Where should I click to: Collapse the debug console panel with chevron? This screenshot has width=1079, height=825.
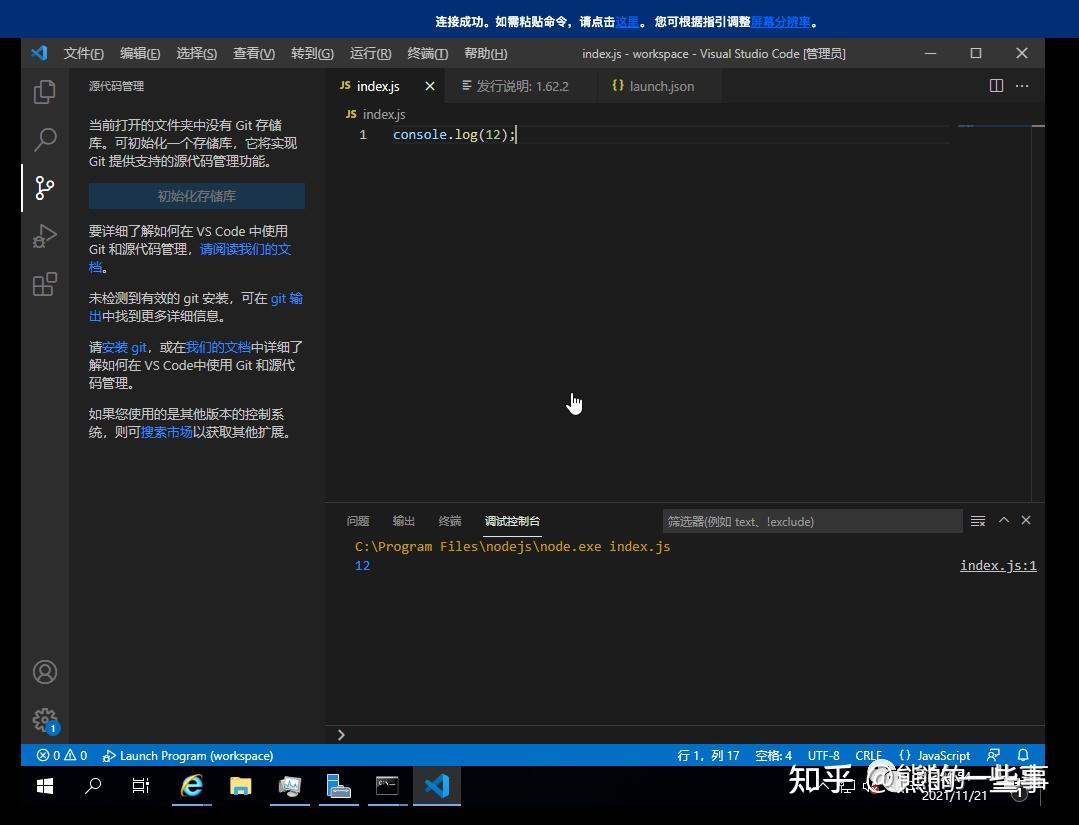tap(1003, 520)
